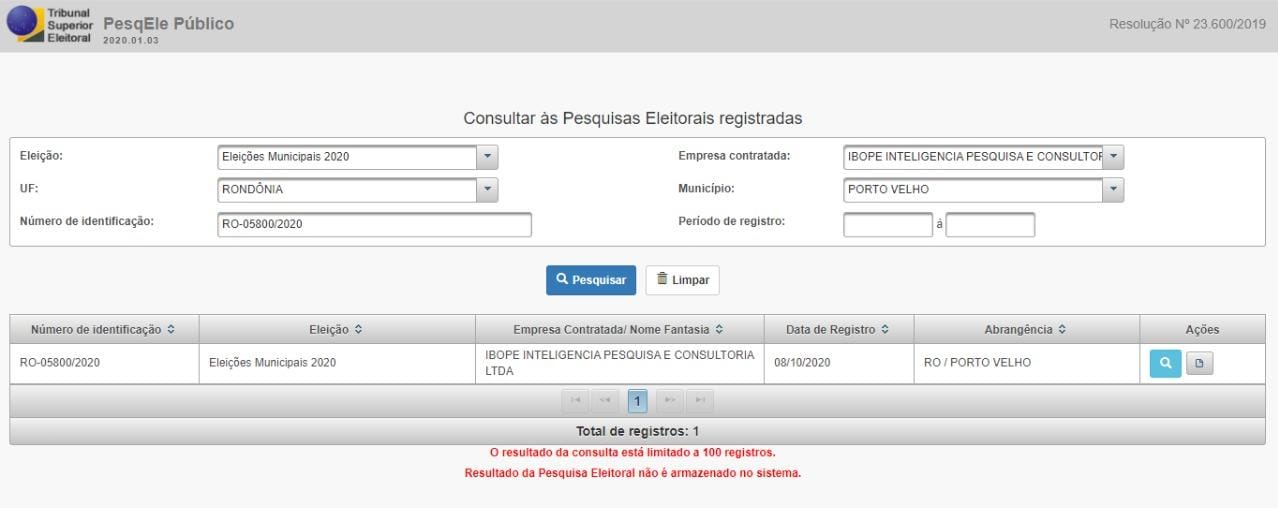Select page 1 in pagination
Image resolution: width=1278 pixels, height=508 pixels.
point(638,401)
